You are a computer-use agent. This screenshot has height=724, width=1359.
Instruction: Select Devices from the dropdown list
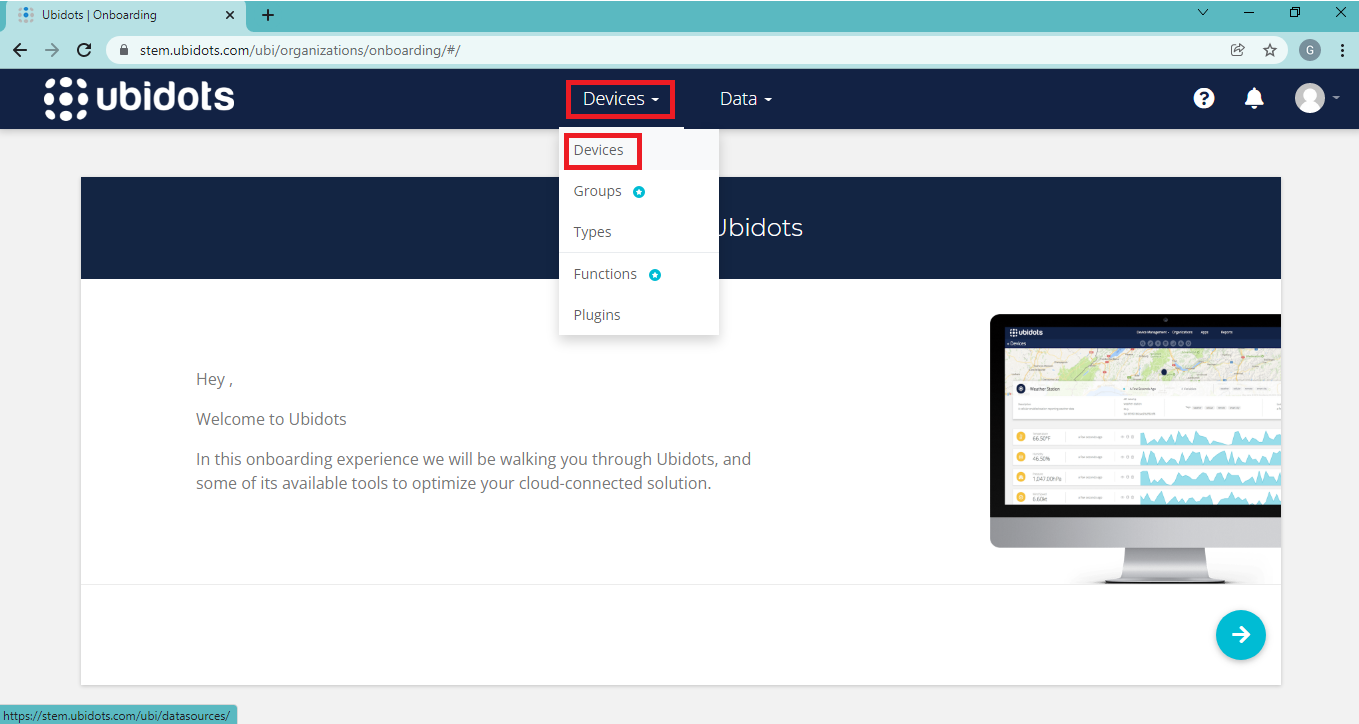pyautogui.click(x=599, y=150)
